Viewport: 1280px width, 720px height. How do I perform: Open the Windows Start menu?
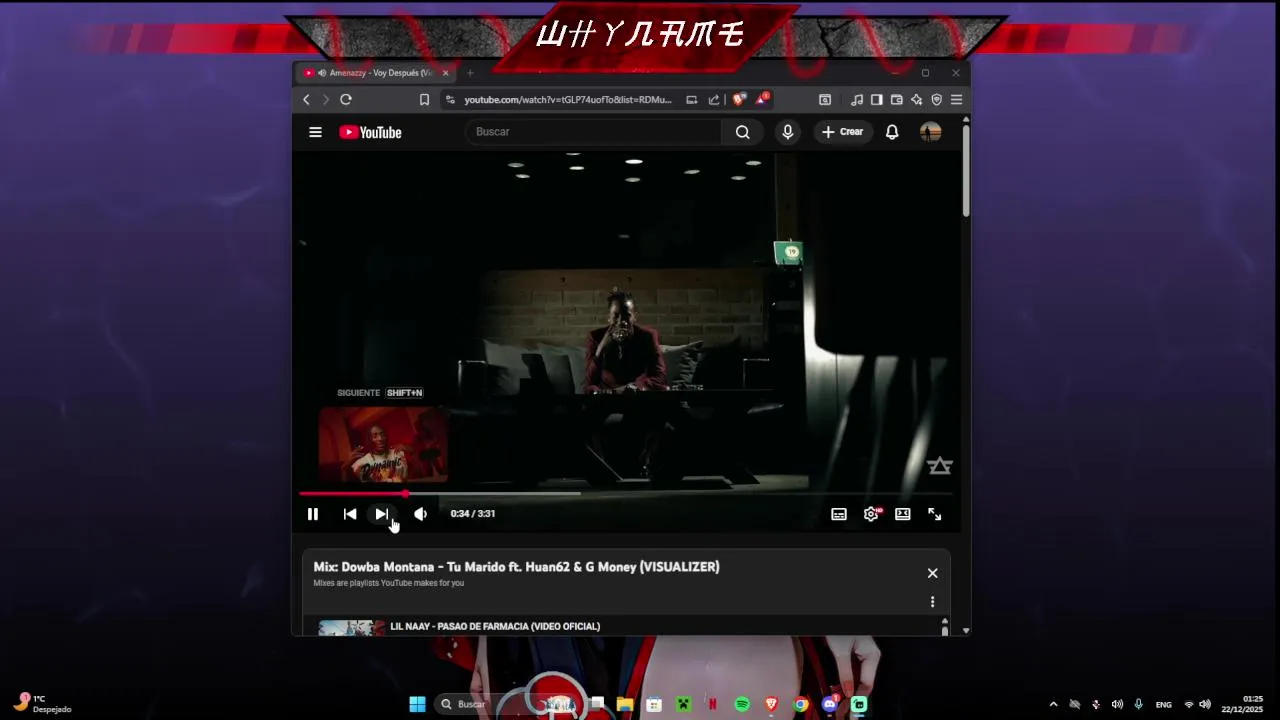tap(418, 704)
